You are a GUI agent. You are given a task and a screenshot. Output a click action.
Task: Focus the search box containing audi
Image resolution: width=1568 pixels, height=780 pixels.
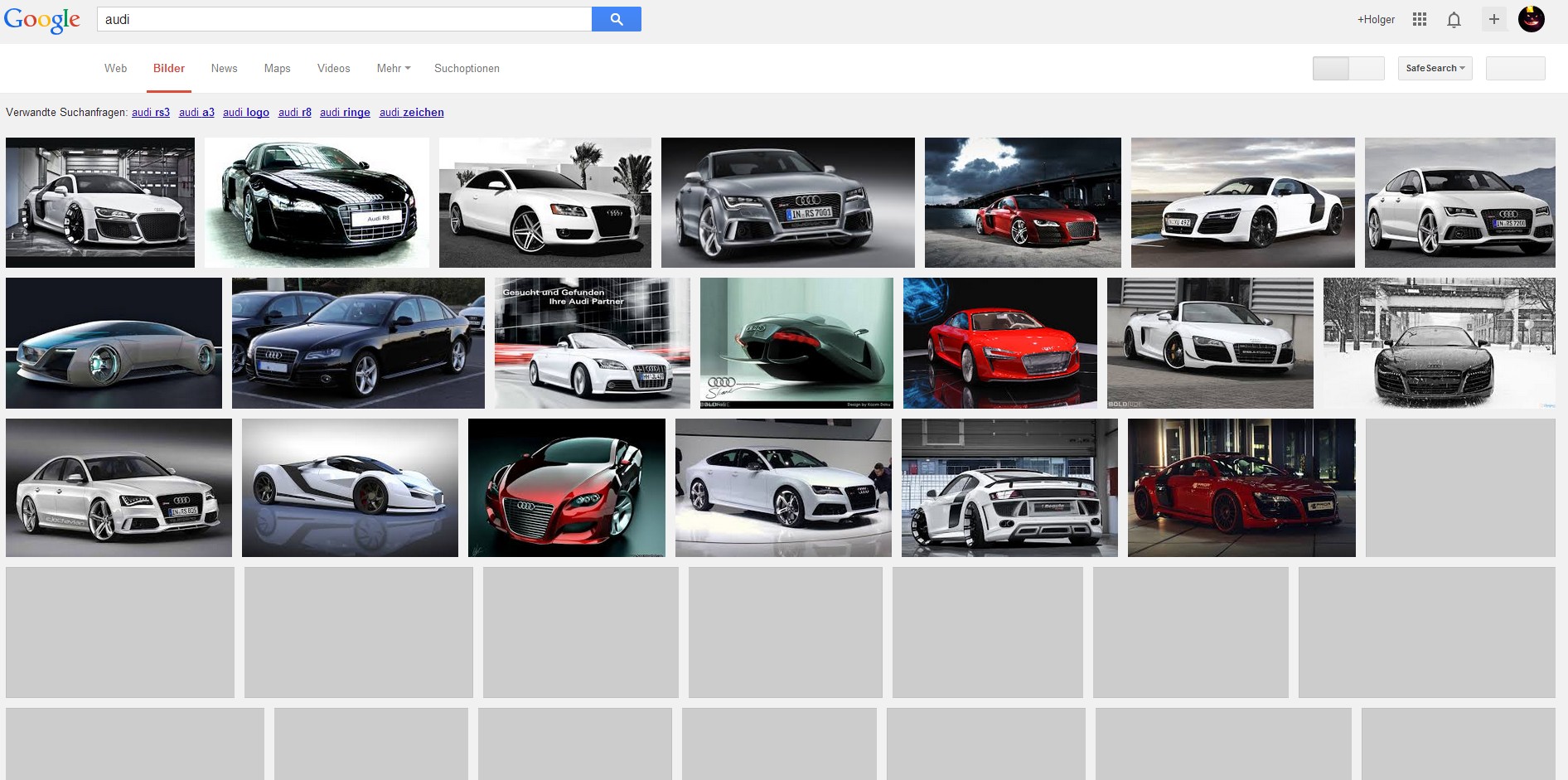click(x=344, y=19)
